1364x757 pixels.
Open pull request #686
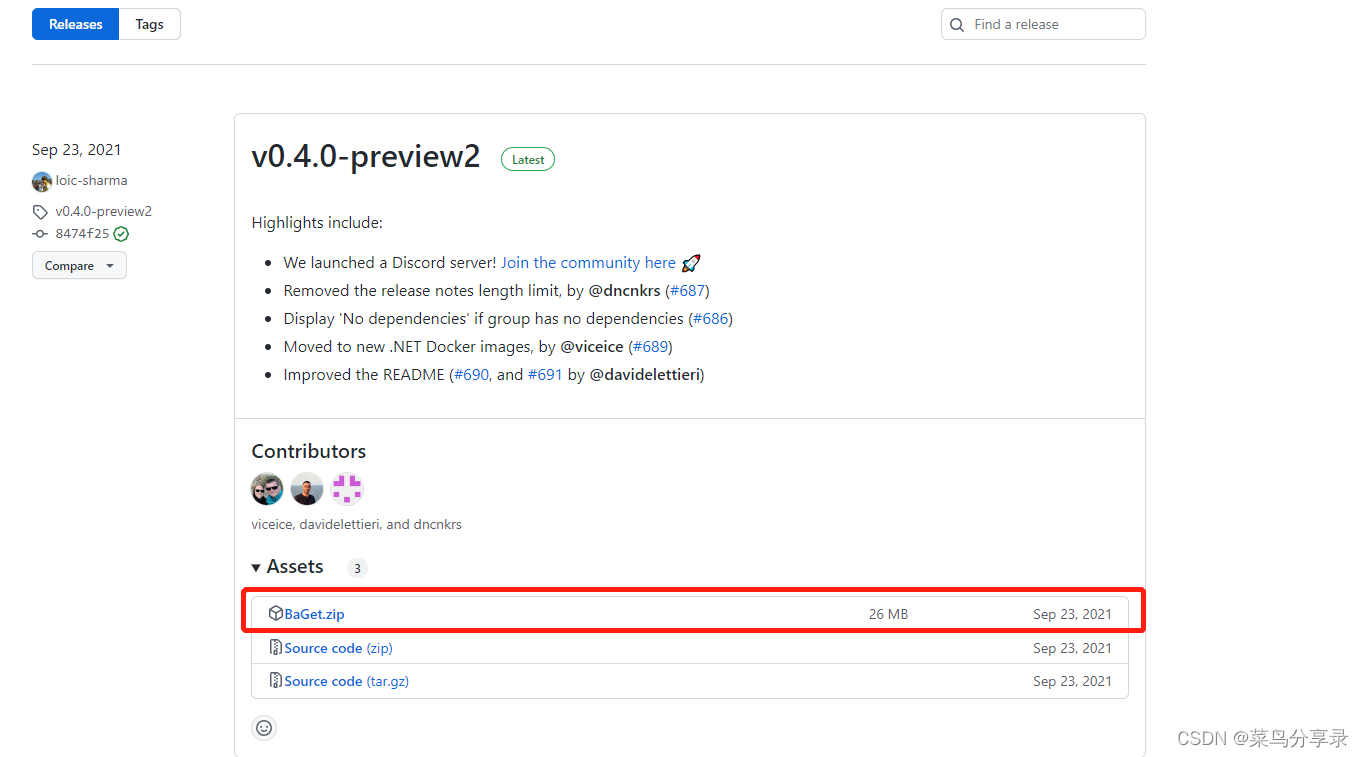[710, 319]
